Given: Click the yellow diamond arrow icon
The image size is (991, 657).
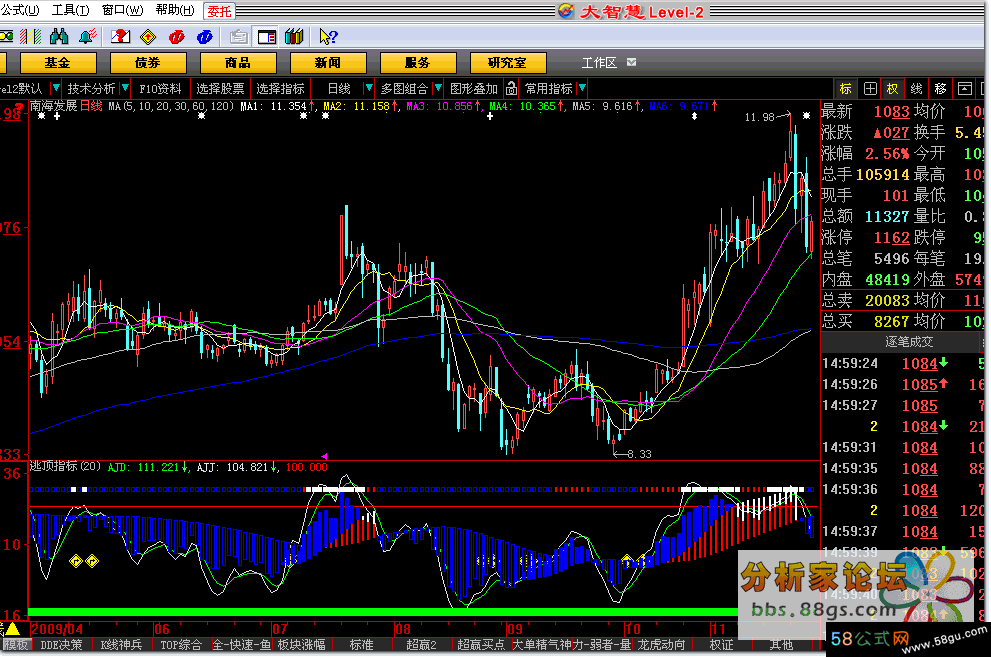Looking at the screenshot, I should click(148, 37).
